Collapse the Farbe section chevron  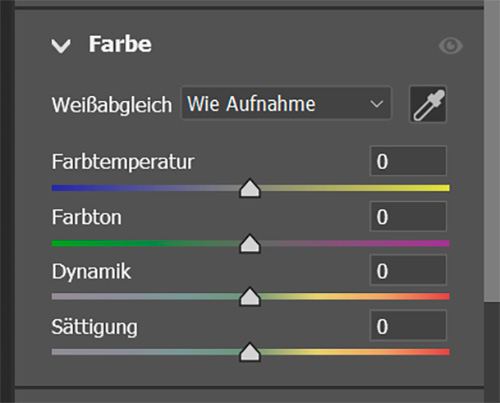tap(61, 46)
